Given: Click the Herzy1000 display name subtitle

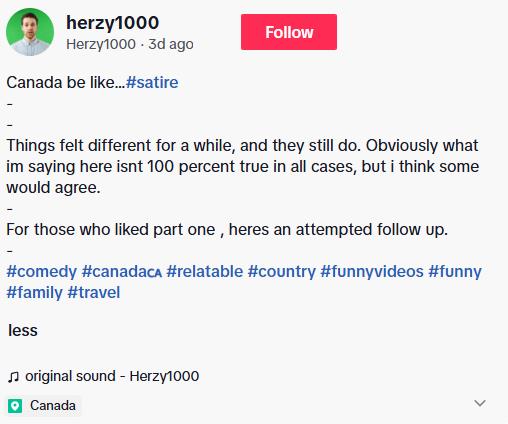Looking at the screenshot, I should tap(101, 44).
